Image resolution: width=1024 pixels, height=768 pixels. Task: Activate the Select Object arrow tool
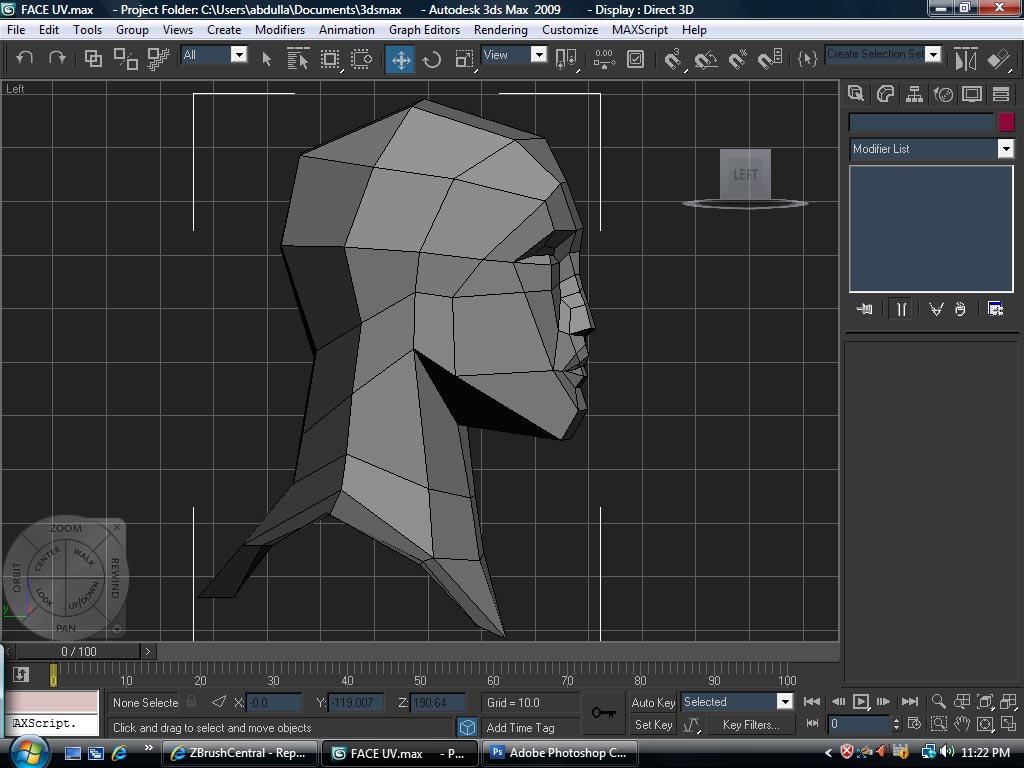click(x=266, y=59)
